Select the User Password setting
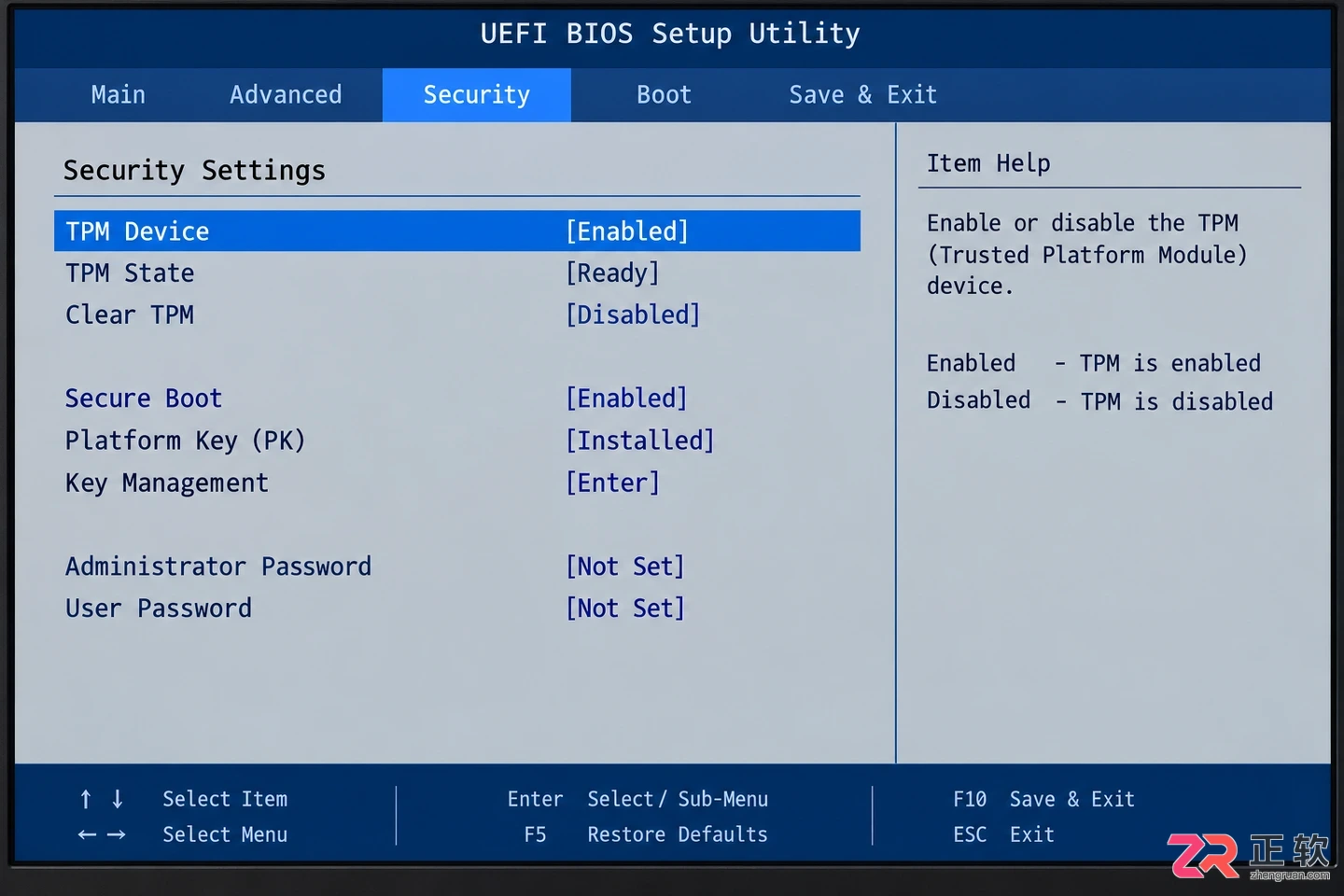 tap(159, 609)
